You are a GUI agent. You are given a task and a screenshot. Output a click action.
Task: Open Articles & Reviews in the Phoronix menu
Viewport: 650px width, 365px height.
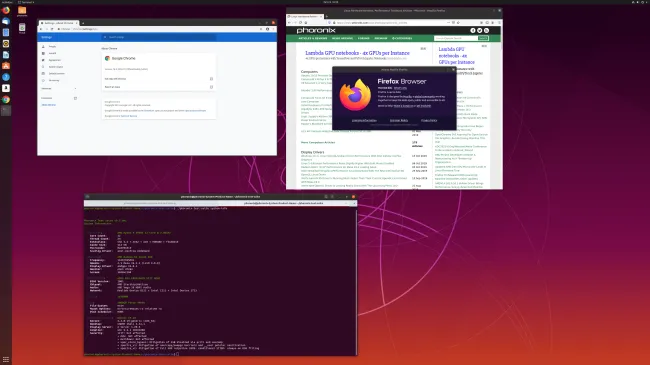pyautogui.click(x=313, y=38)
